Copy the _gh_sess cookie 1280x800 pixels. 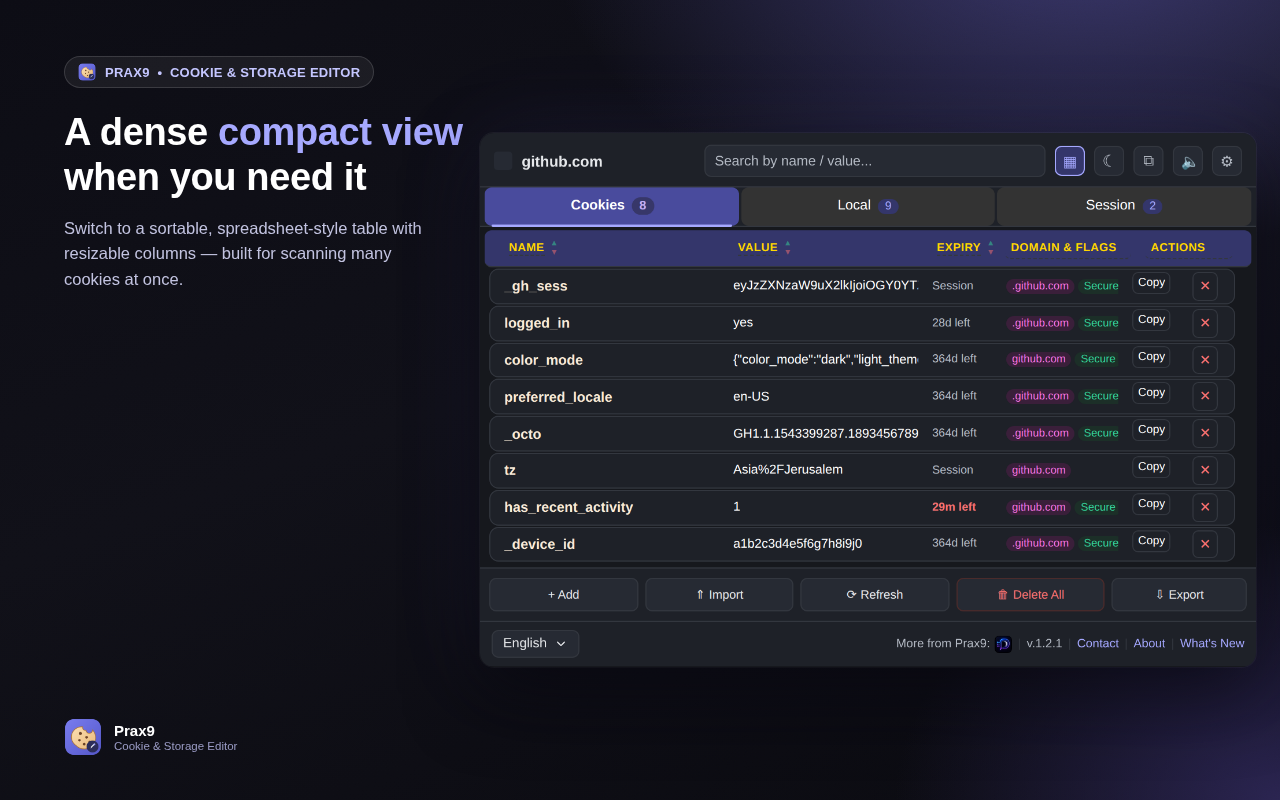[1151, 283]
